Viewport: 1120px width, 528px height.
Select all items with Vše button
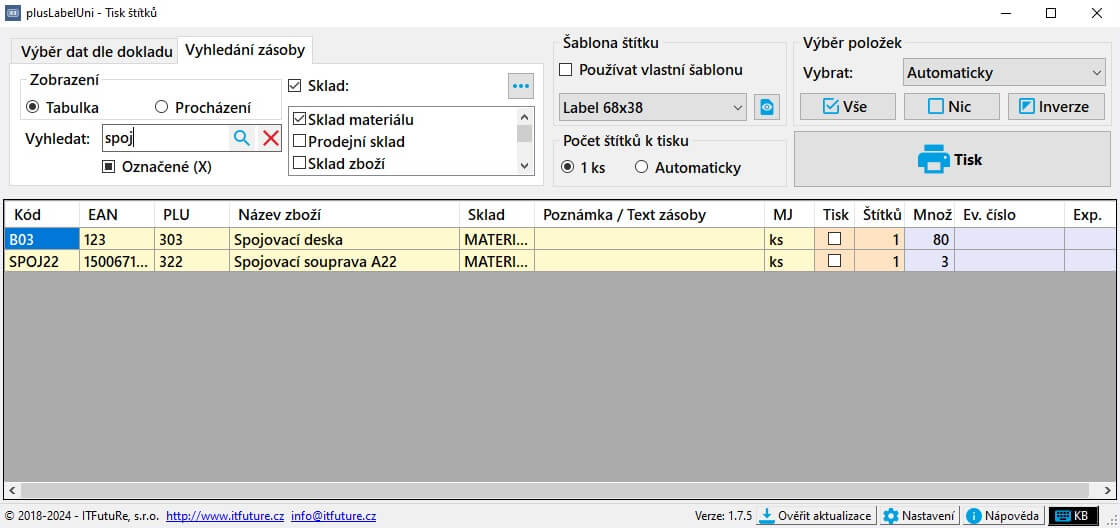click(x=847, y=106)
